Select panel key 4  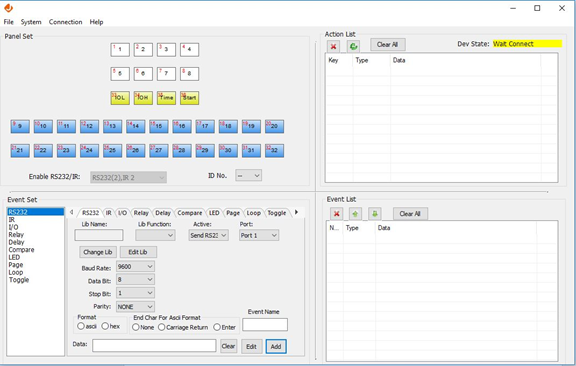[x=189, y=50]
